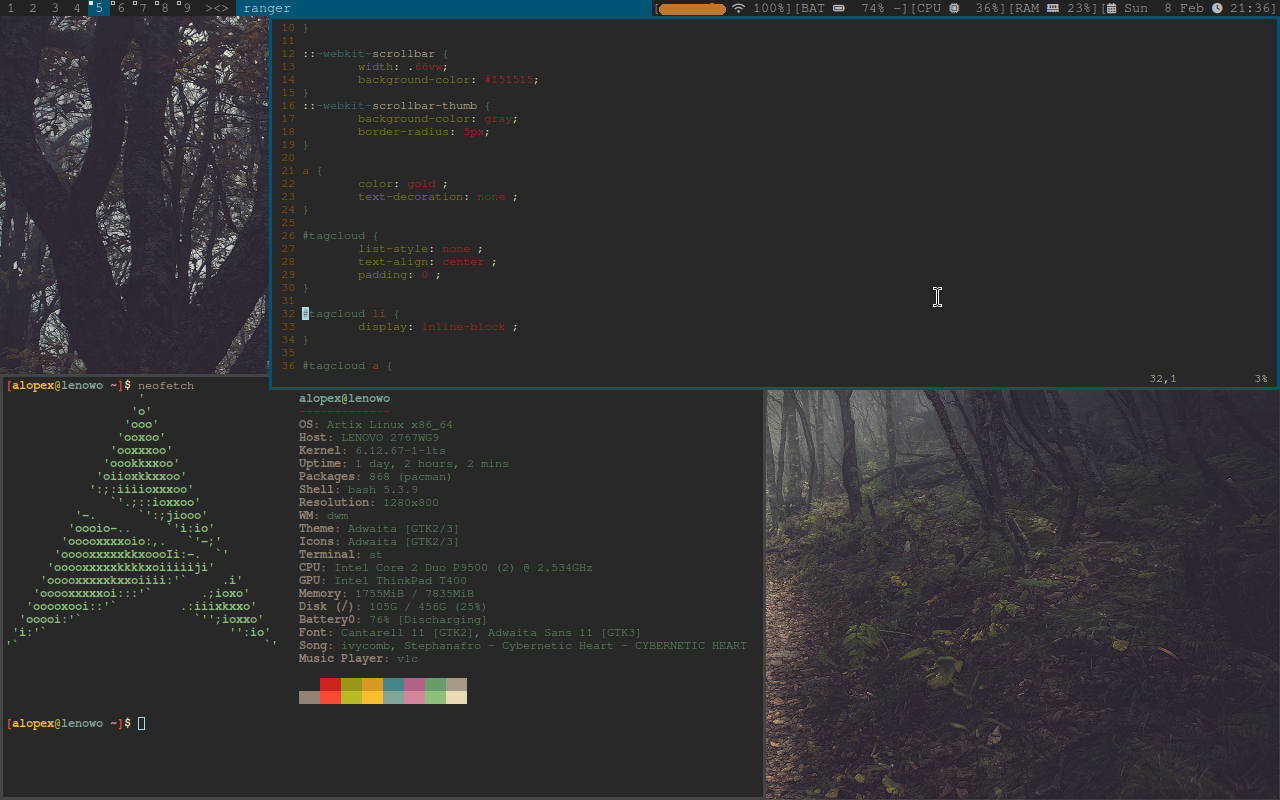This screenshot has width=1280, height=800.
Task: Click the 100% Wi-Fi strength reading
Action: pos(770,8)
